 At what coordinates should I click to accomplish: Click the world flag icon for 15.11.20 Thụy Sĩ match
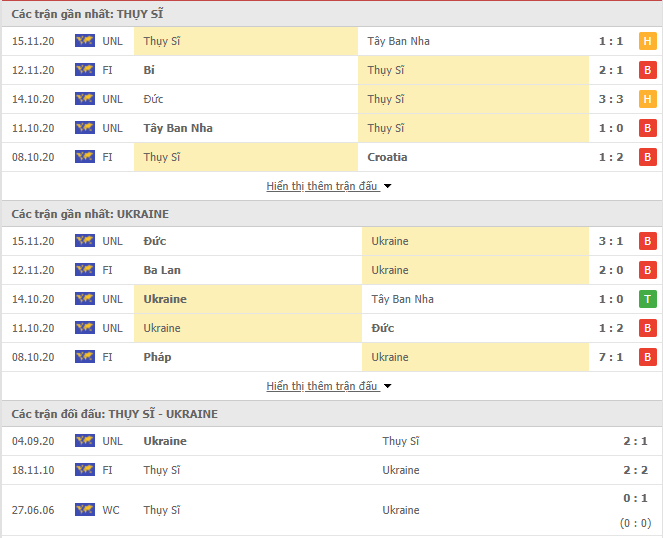[x=85, y=41]
